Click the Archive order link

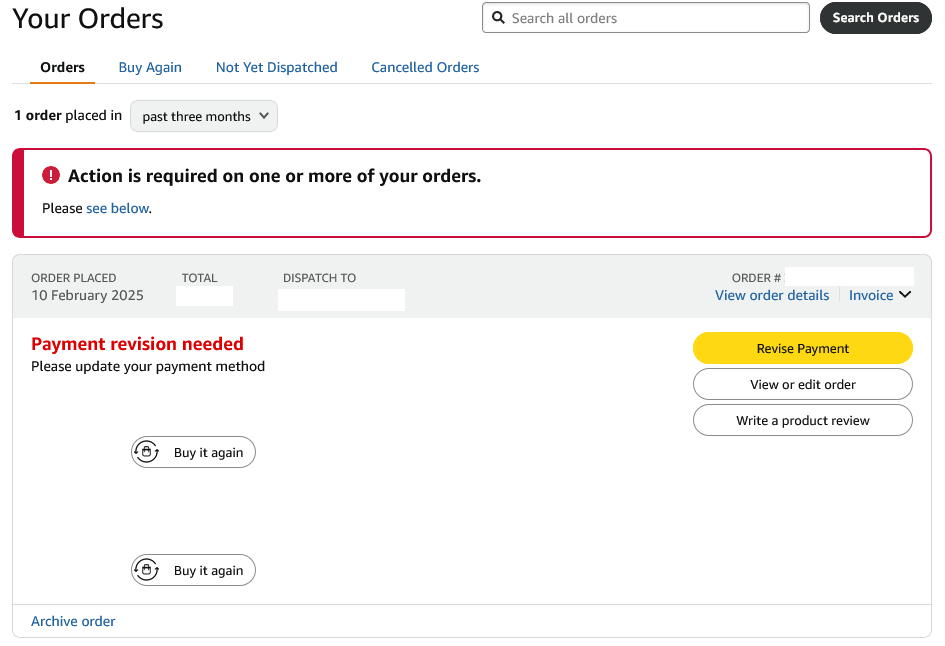(x=73, y=621)
